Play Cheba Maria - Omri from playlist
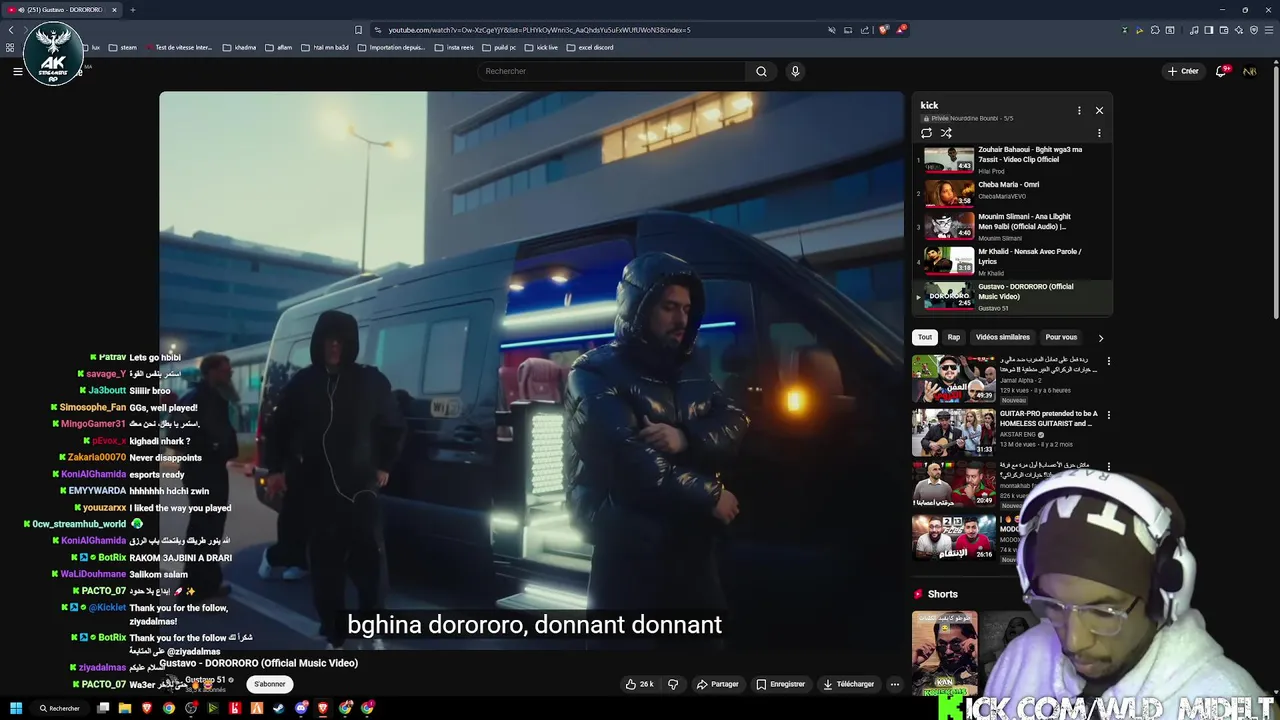Viewport: 1280px width, 720px height. tap(1011, 192)
